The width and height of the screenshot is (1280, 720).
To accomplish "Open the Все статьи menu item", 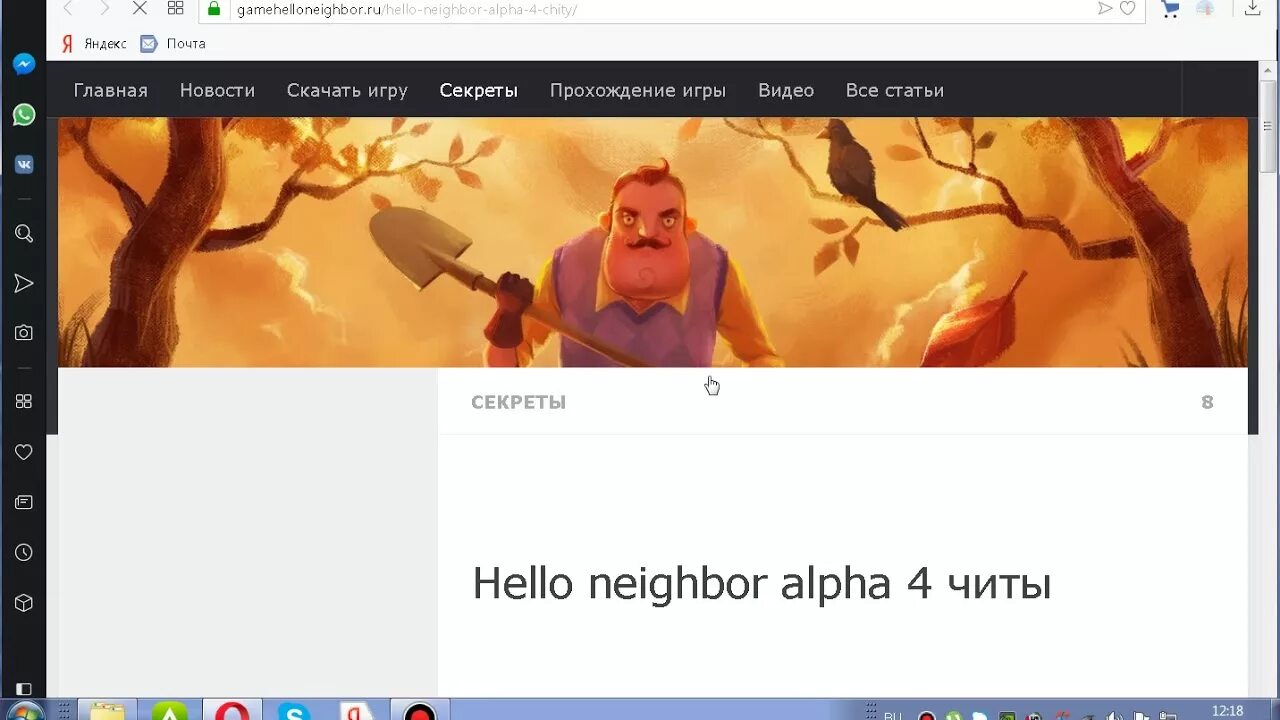I will [895, 90].
